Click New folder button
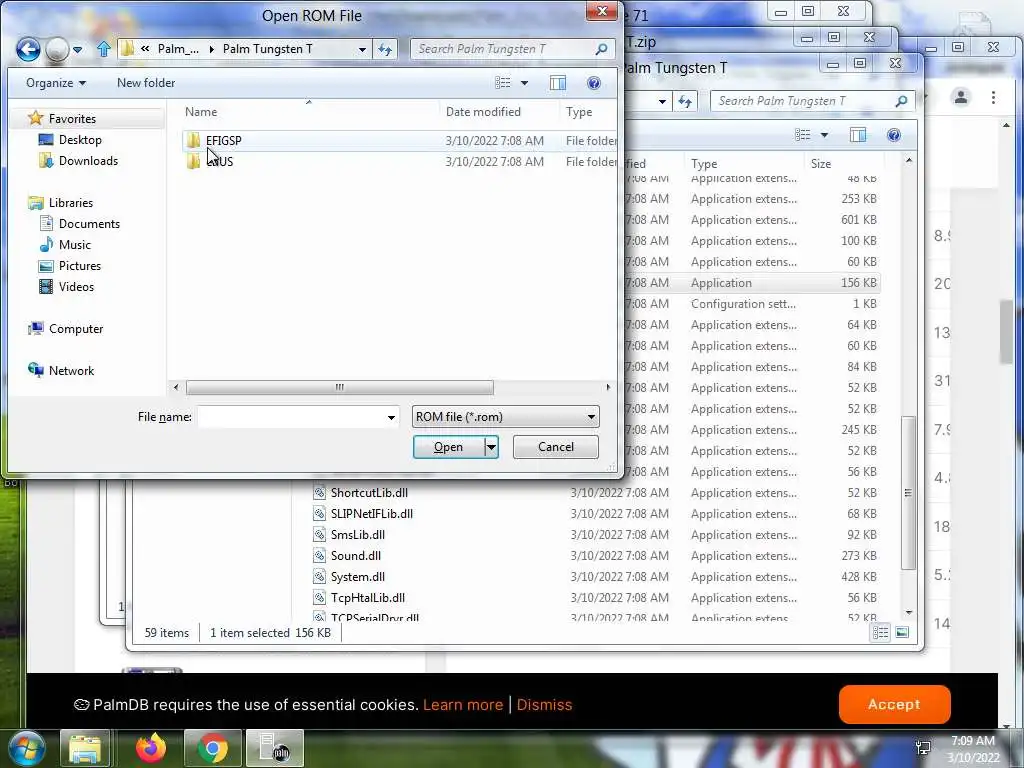Image resolution: width=1024 pixels, height=768 pixels. pos(146,83)
